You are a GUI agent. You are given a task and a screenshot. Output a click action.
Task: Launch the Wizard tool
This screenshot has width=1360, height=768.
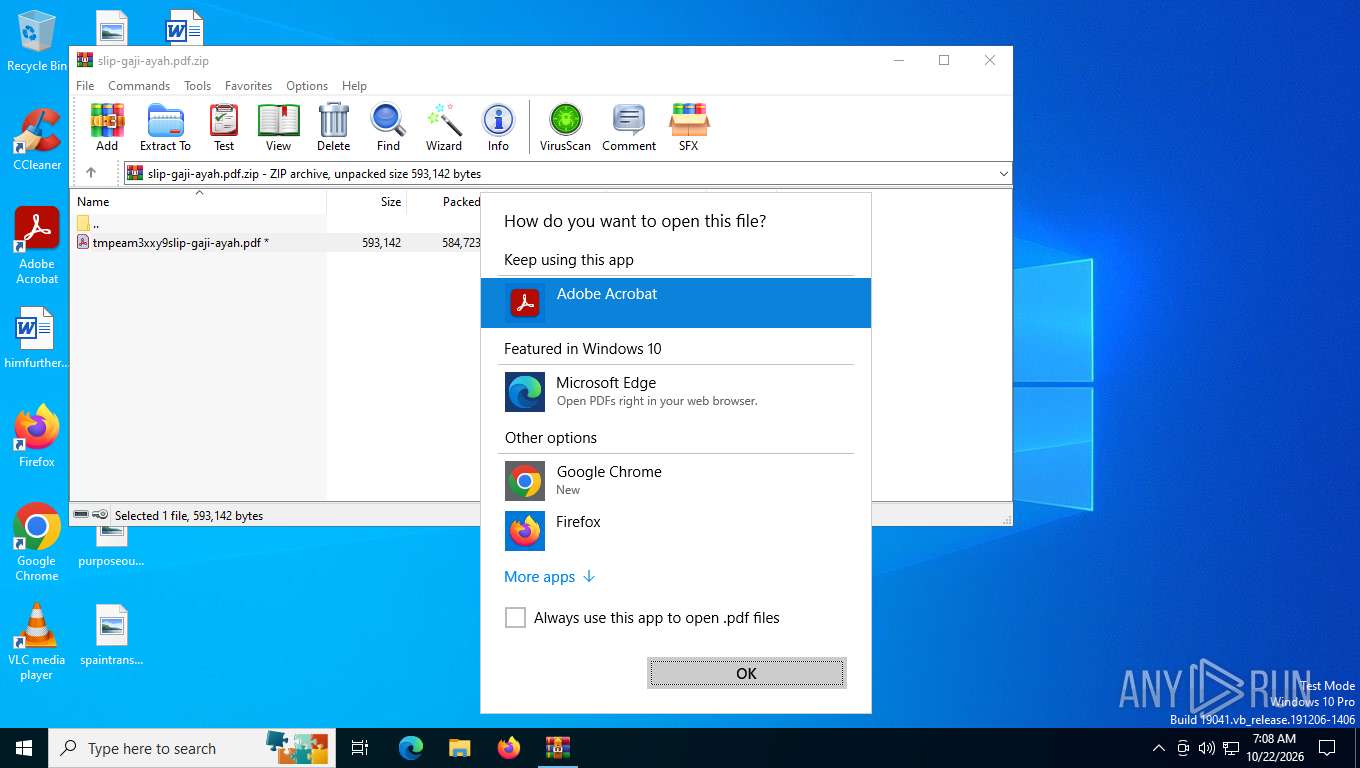[444, 127]
